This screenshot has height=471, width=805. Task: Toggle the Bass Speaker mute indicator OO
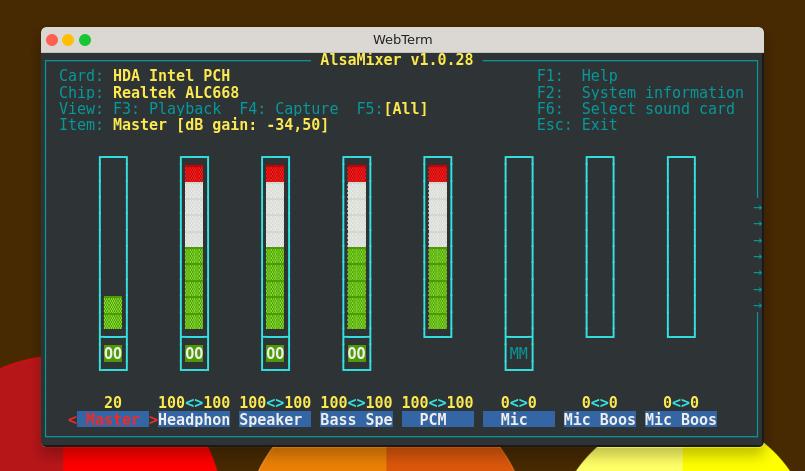356,353
